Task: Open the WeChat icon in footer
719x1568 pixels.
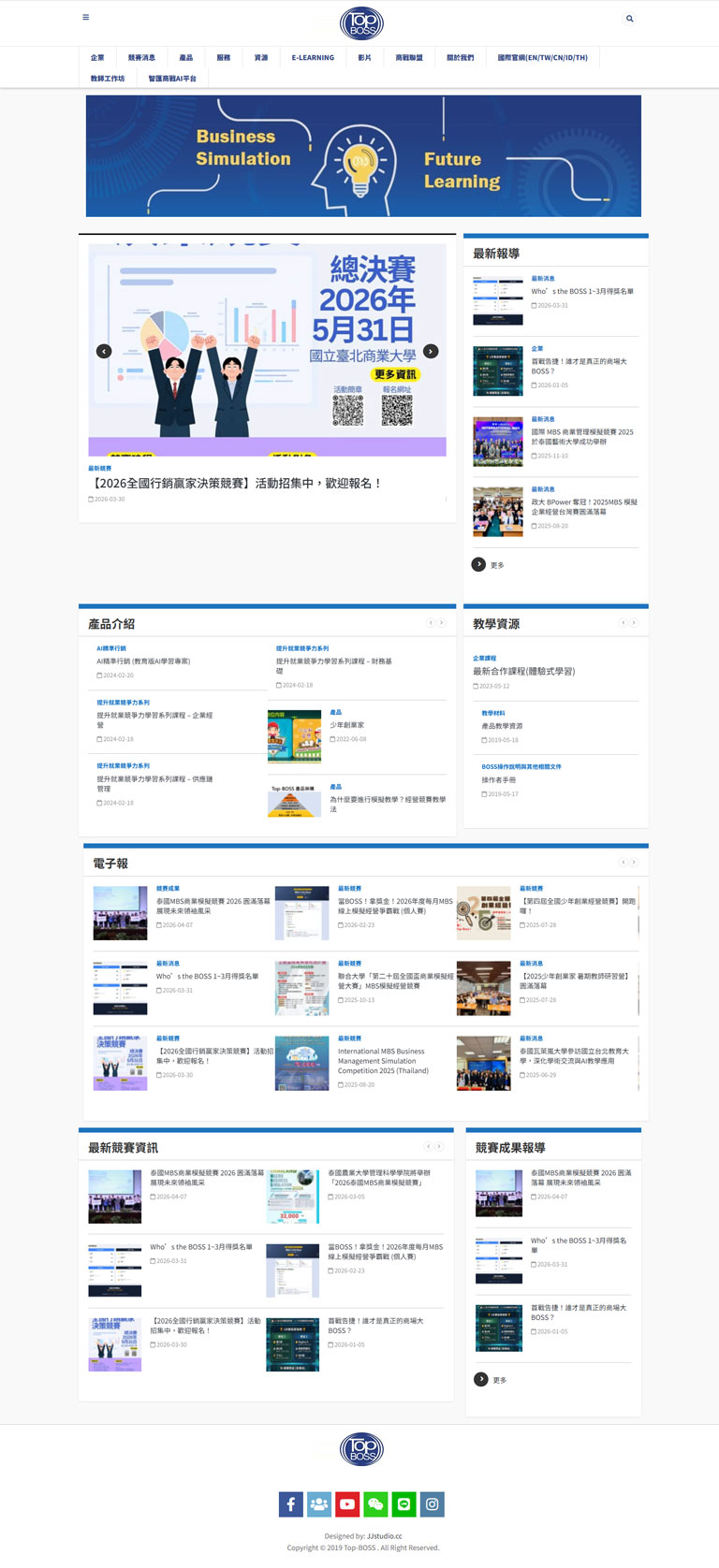Action: [375, 1504]
